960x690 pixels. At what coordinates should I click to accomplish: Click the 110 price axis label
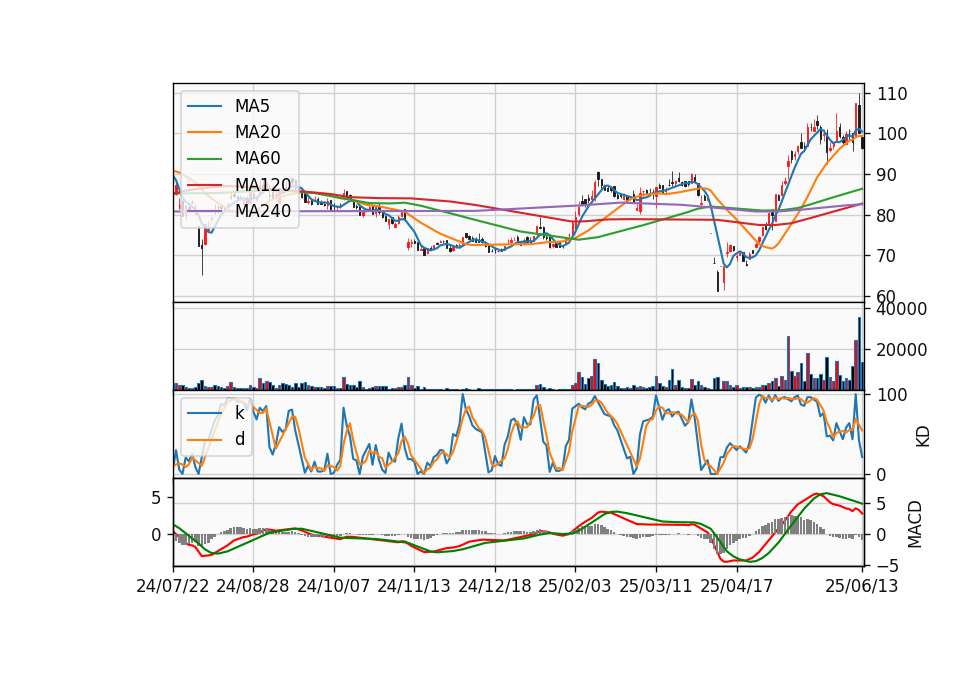click(x=892, y=94)
